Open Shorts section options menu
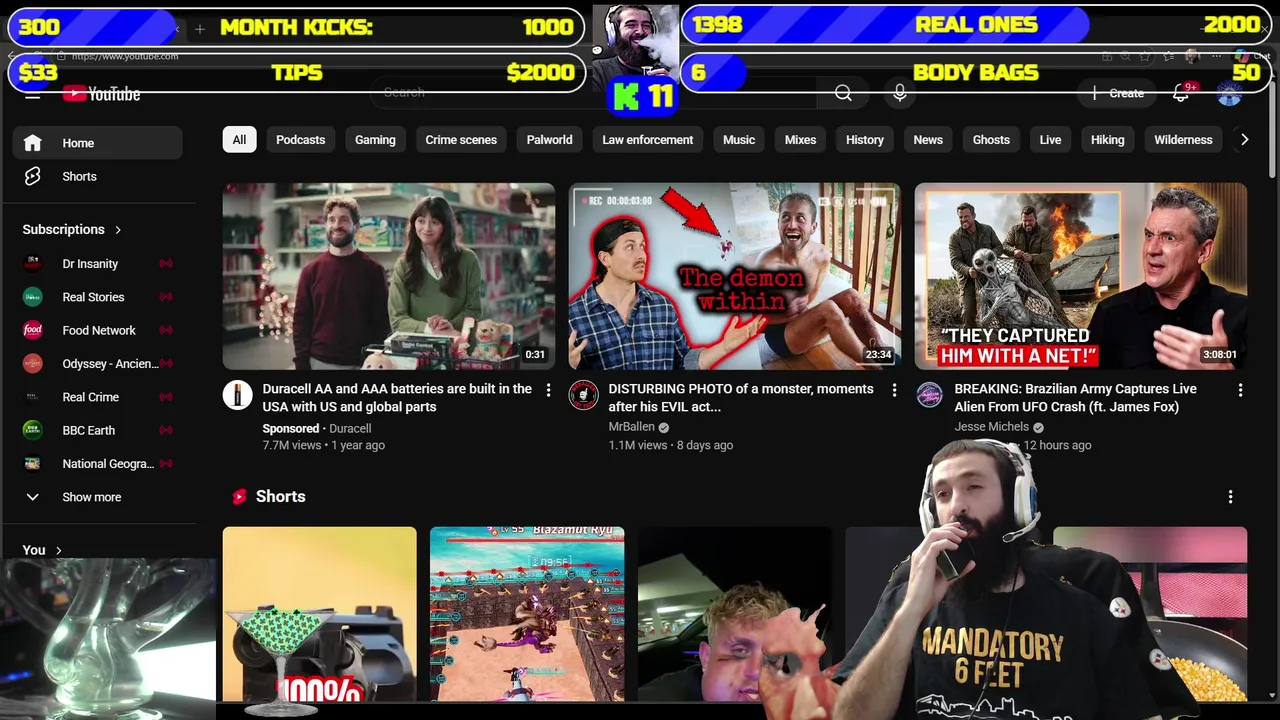This screenshot has width=1280, height=720. point(1230,497)
